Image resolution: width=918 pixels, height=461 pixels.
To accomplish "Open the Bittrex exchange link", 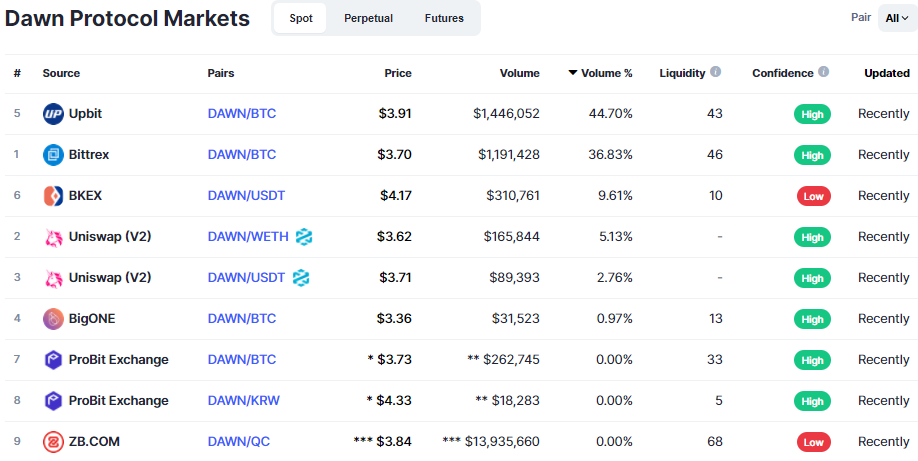I will pos(89,155).
